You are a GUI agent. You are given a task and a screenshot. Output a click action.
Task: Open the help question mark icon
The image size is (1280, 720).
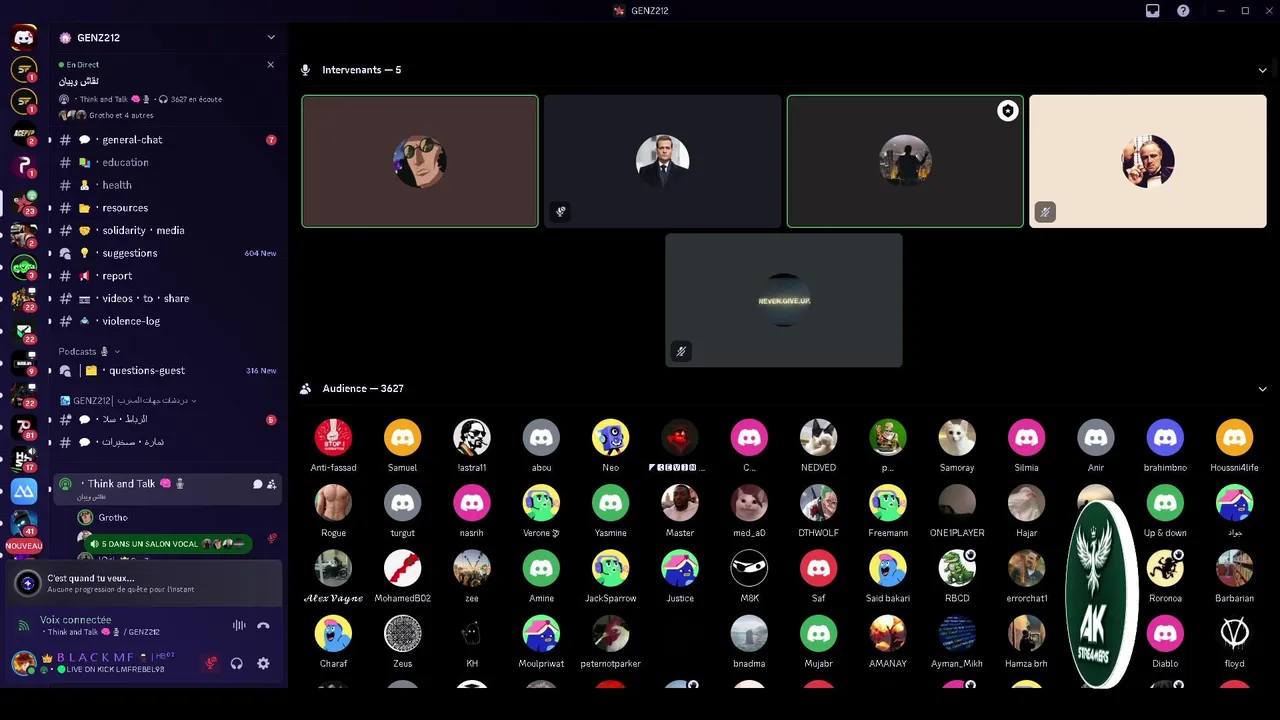coord(1183,11)
